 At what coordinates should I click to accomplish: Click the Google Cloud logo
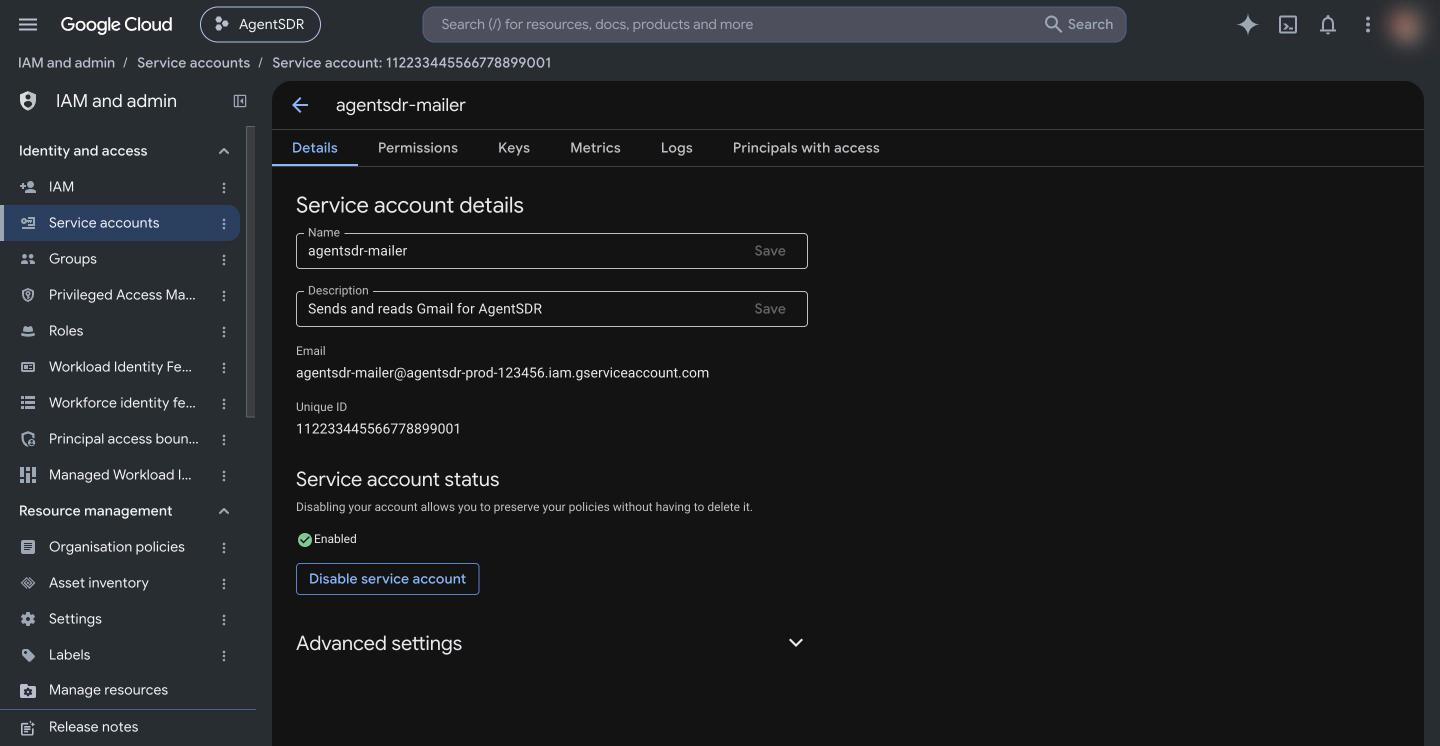coord(116,24)
